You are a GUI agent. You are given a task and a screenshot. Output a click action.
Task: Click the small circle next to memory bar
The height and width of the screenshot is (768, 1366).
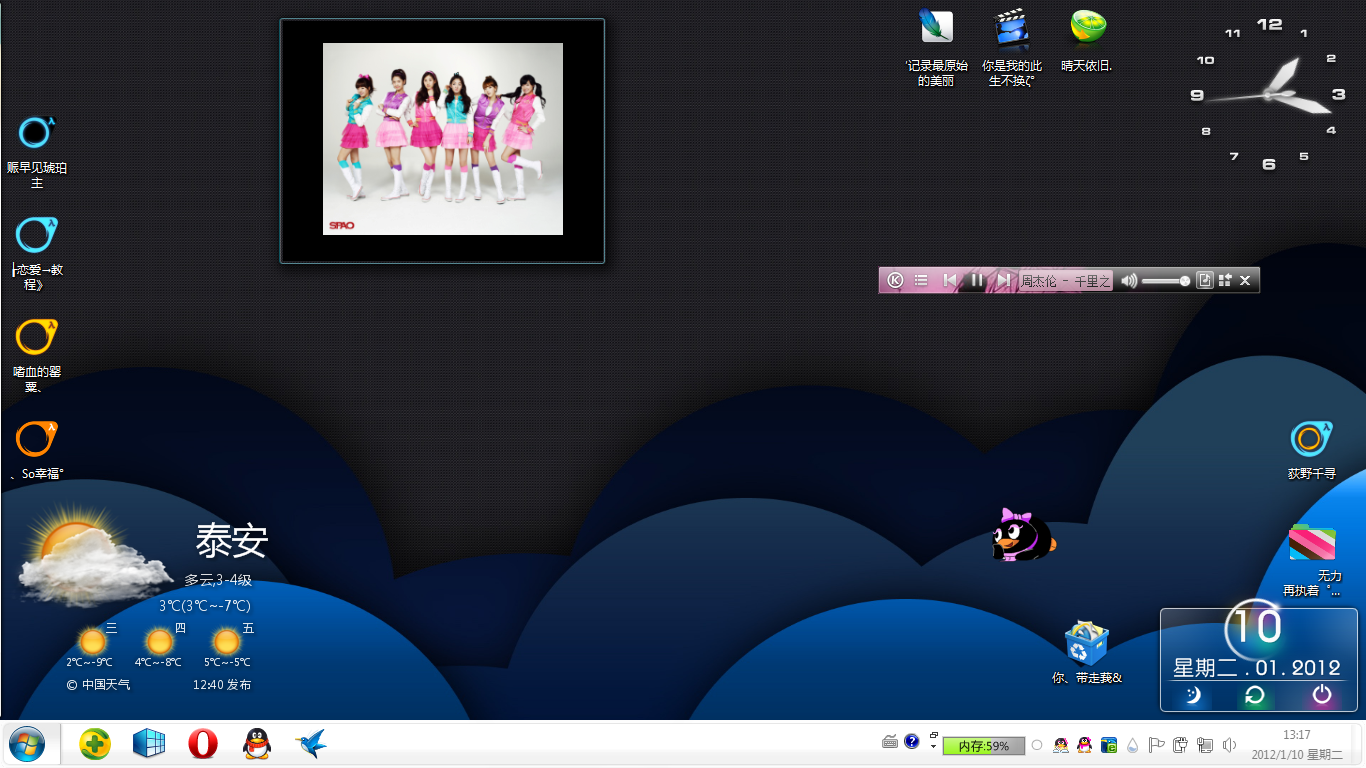pyautogui.click(x=1037, y=745)
